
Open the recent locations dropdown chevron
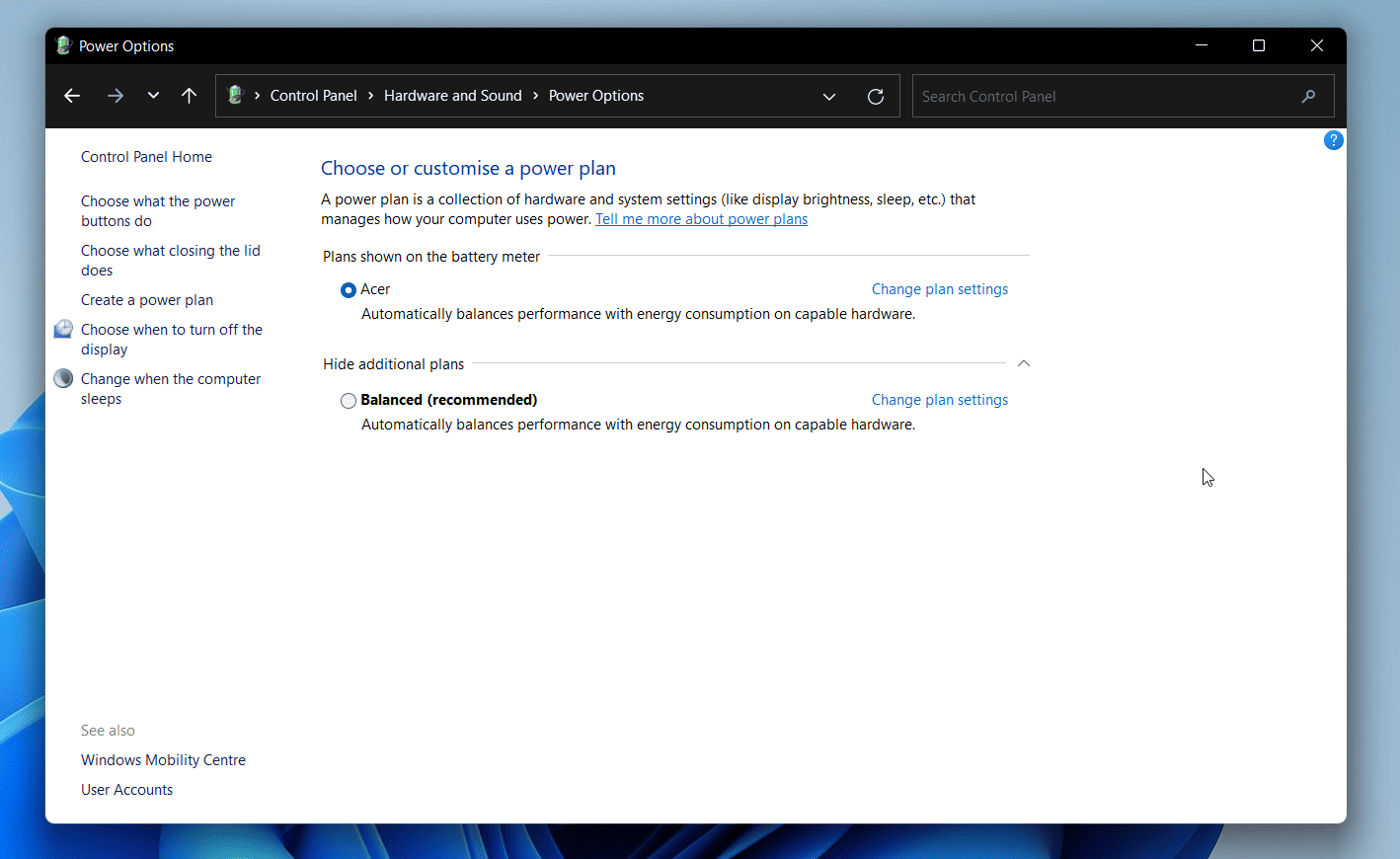pyautogui.click(x=153, y=95)
